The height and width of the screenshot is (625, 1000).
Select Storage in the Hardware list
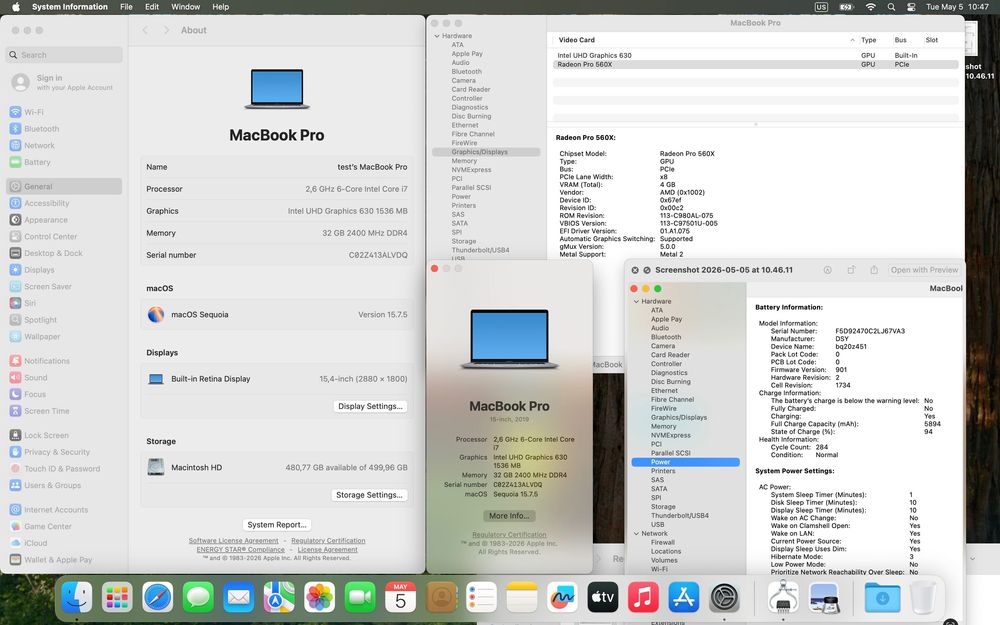[x=464, y=242]
